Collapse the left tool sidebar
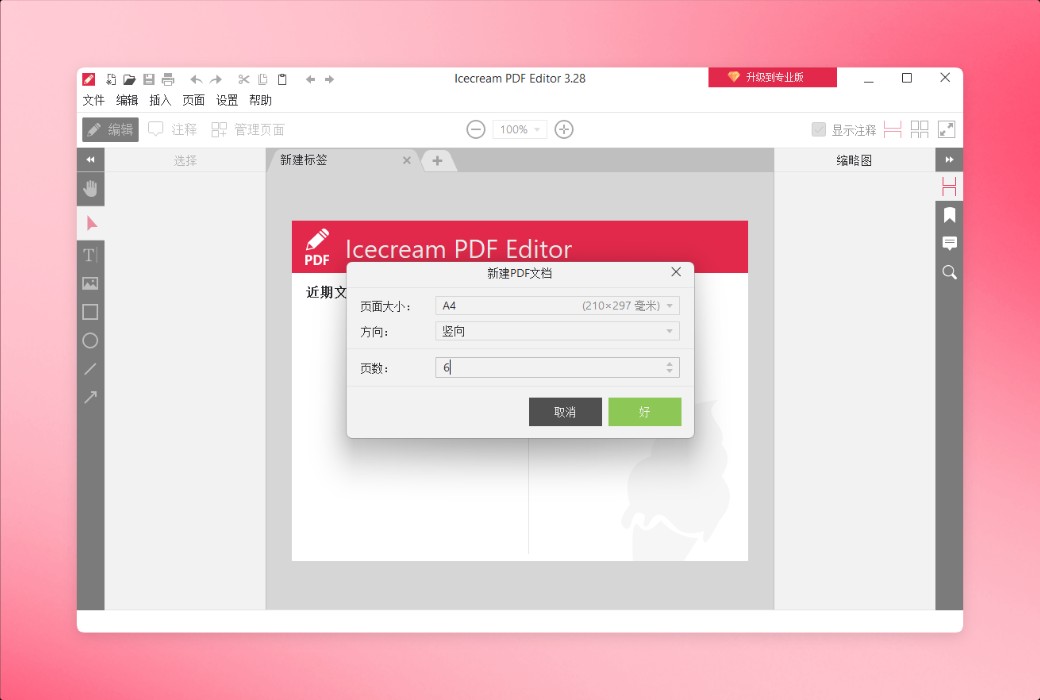 coord(90,159)
